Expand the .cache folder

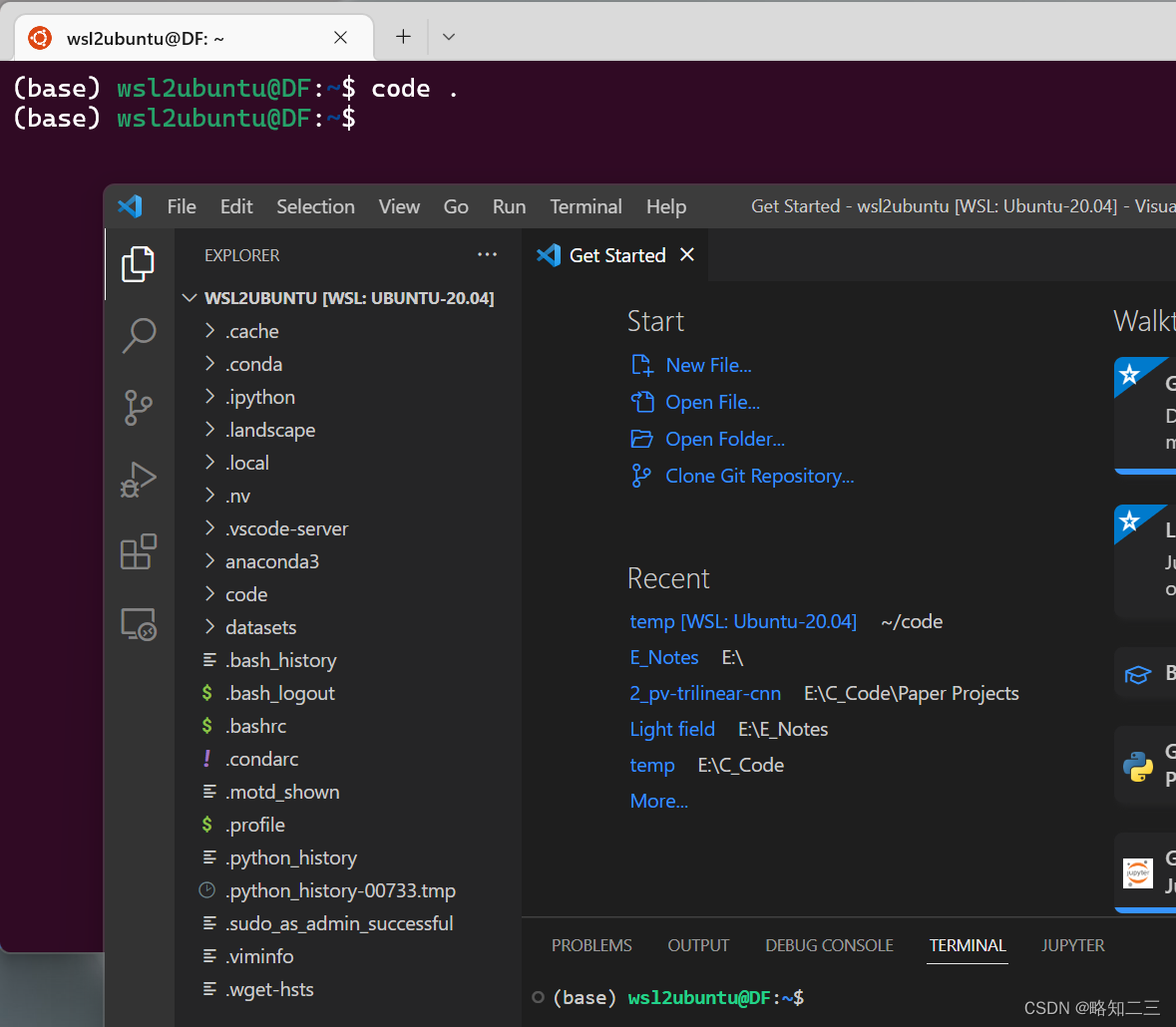(x=210, y=331)
